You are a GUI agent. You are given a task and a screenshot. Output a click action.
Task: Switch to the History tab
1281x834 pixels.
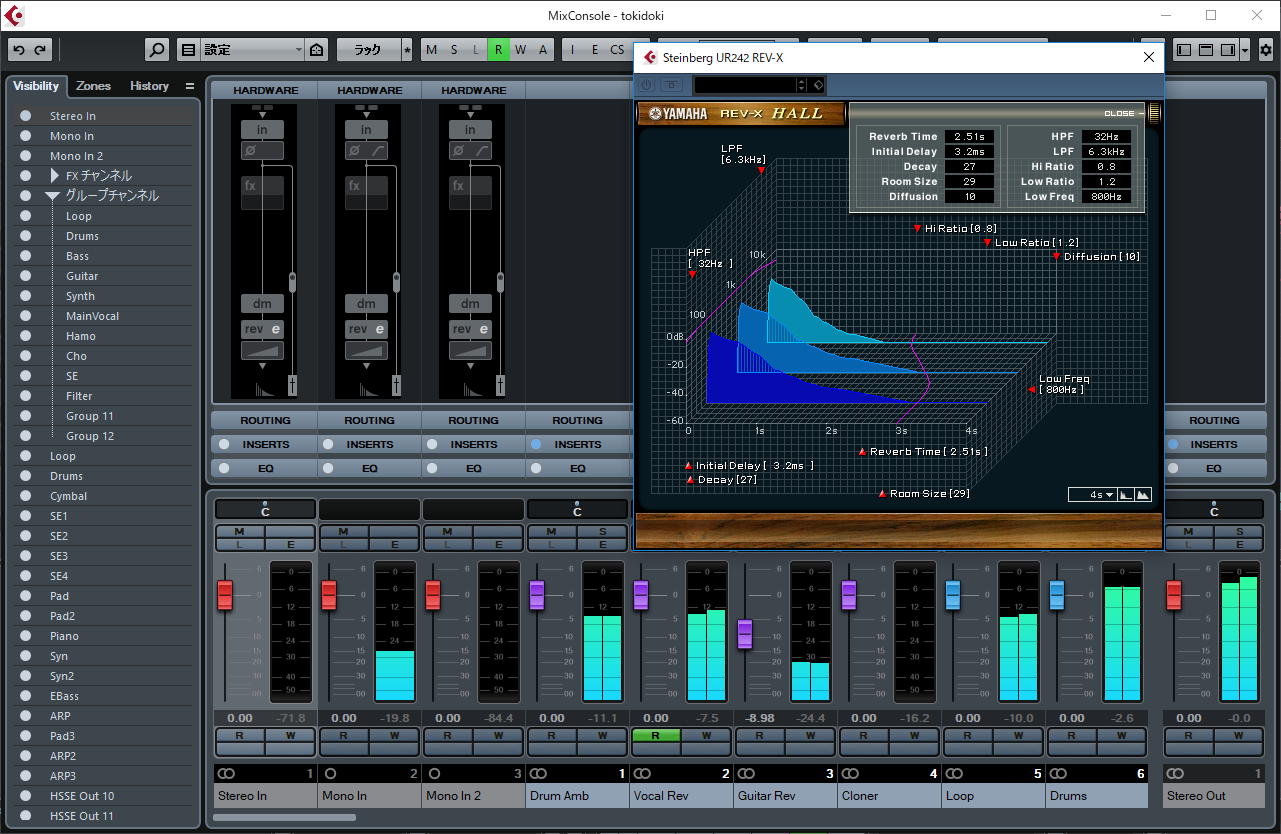point(149,86)
